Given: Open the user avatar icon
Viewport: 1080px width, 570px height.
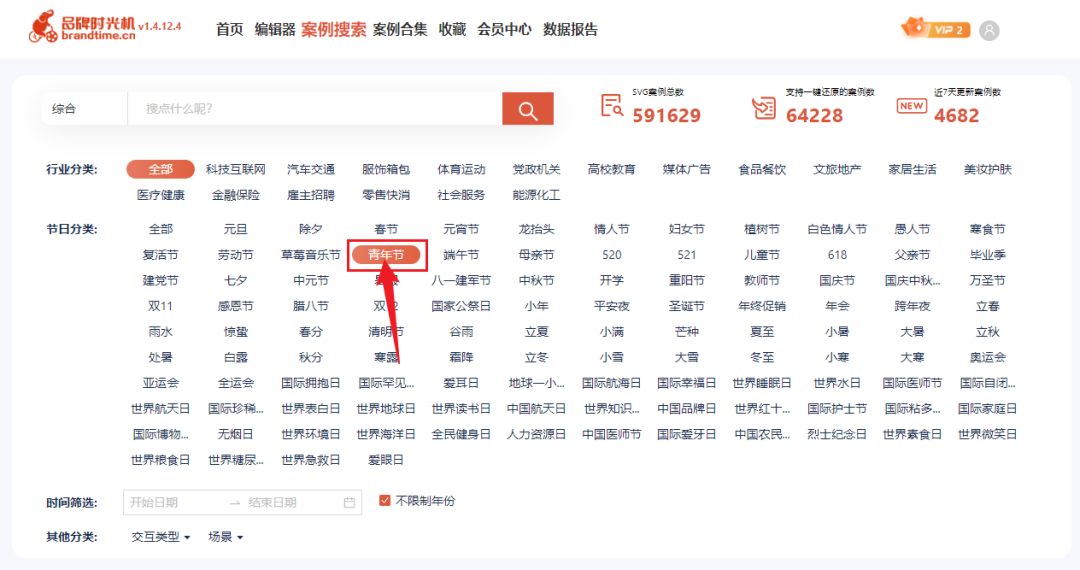Looking at the screenshot, I should pyautogui.click(x=989, y=30).
